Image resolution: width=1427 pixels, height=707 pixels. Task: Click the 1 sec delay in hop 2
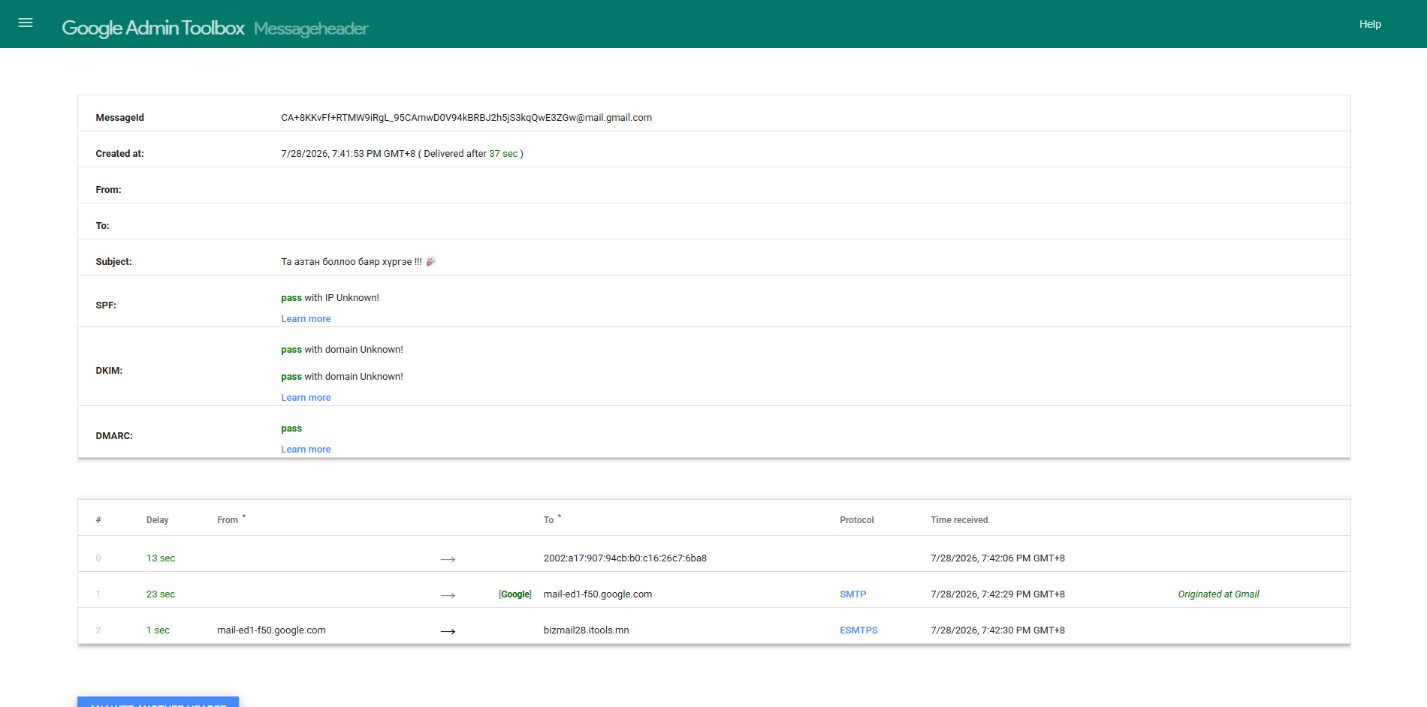coord(158,630)
